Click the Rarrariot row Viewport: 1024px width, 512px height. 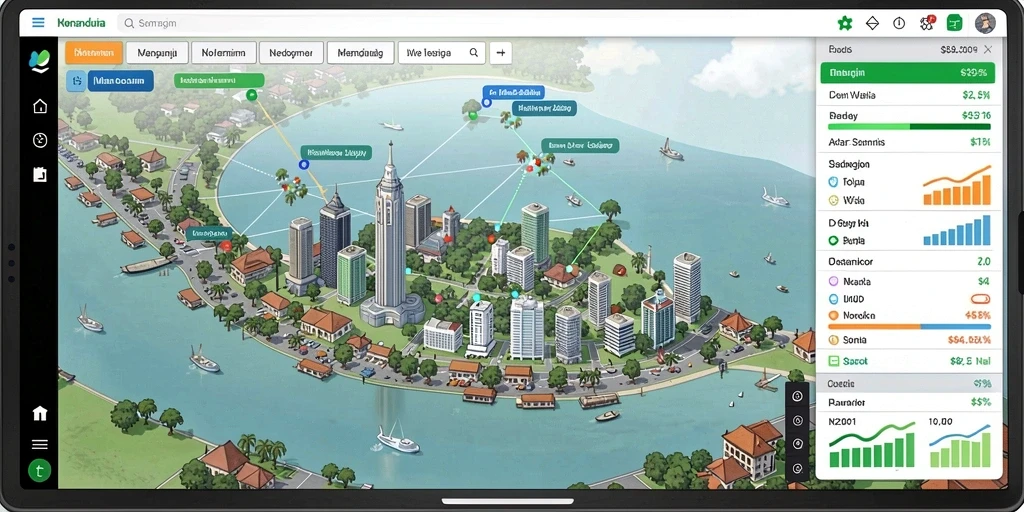[x=908, y=402]
